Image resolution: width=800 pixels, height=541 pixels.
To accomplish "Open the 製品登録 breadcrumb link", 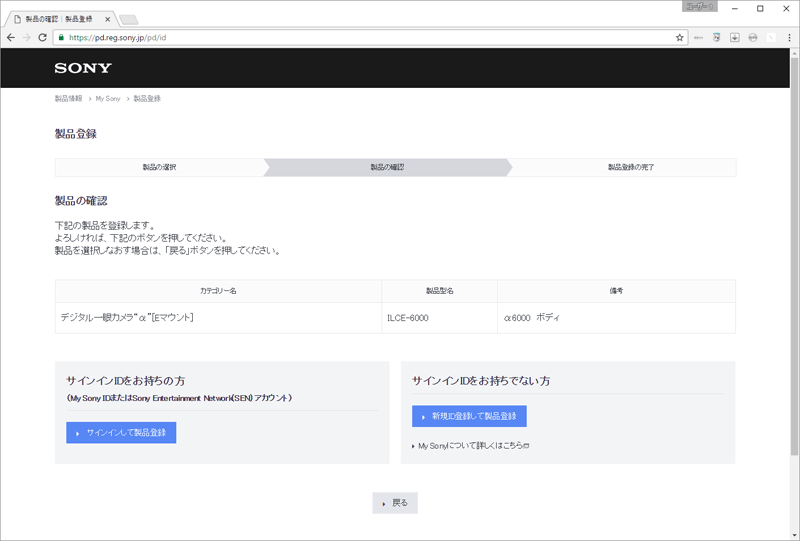I will [147, 99].
